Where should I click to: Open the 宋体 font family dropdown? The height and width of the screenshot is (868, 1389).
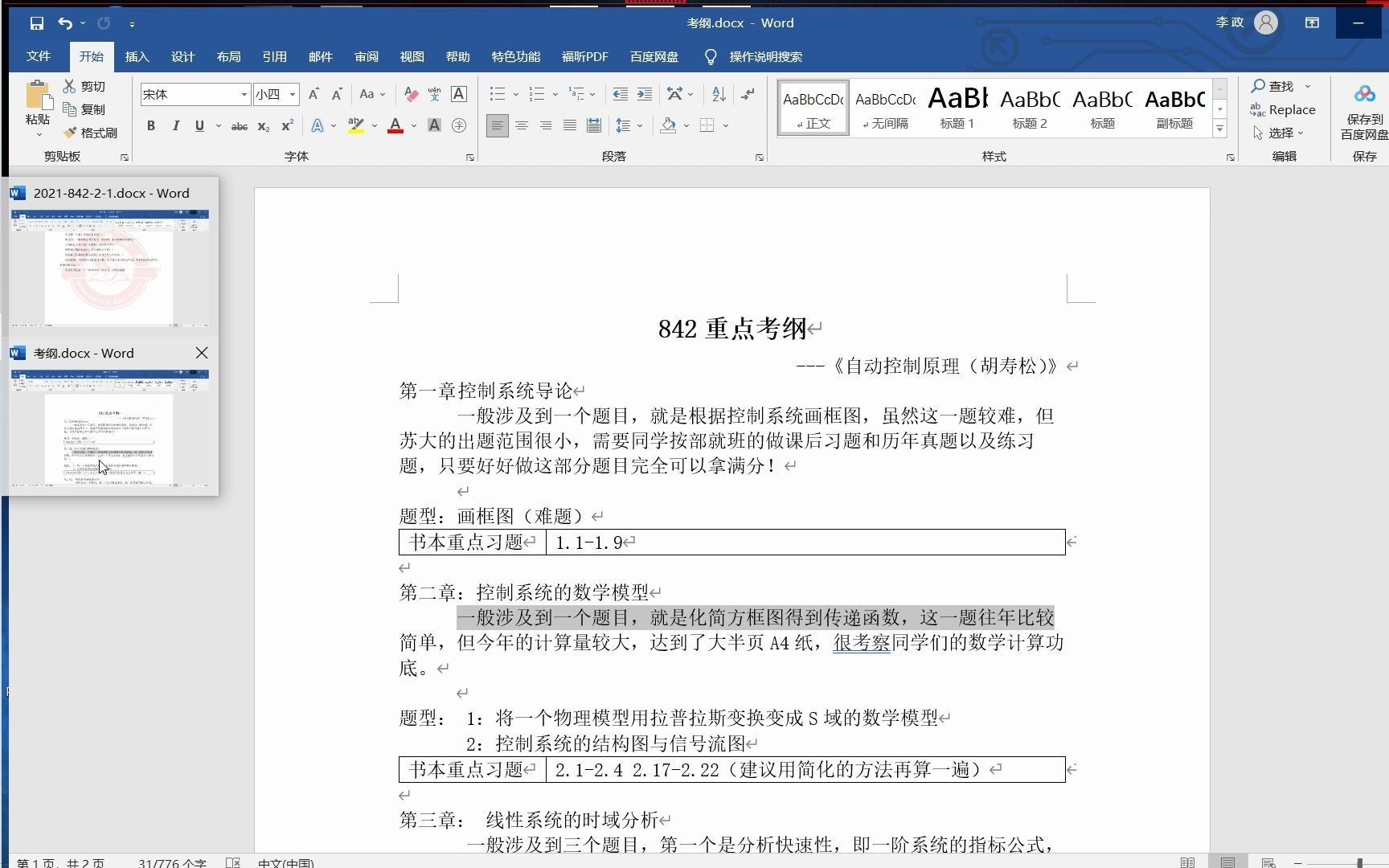(x=244, y=94)
